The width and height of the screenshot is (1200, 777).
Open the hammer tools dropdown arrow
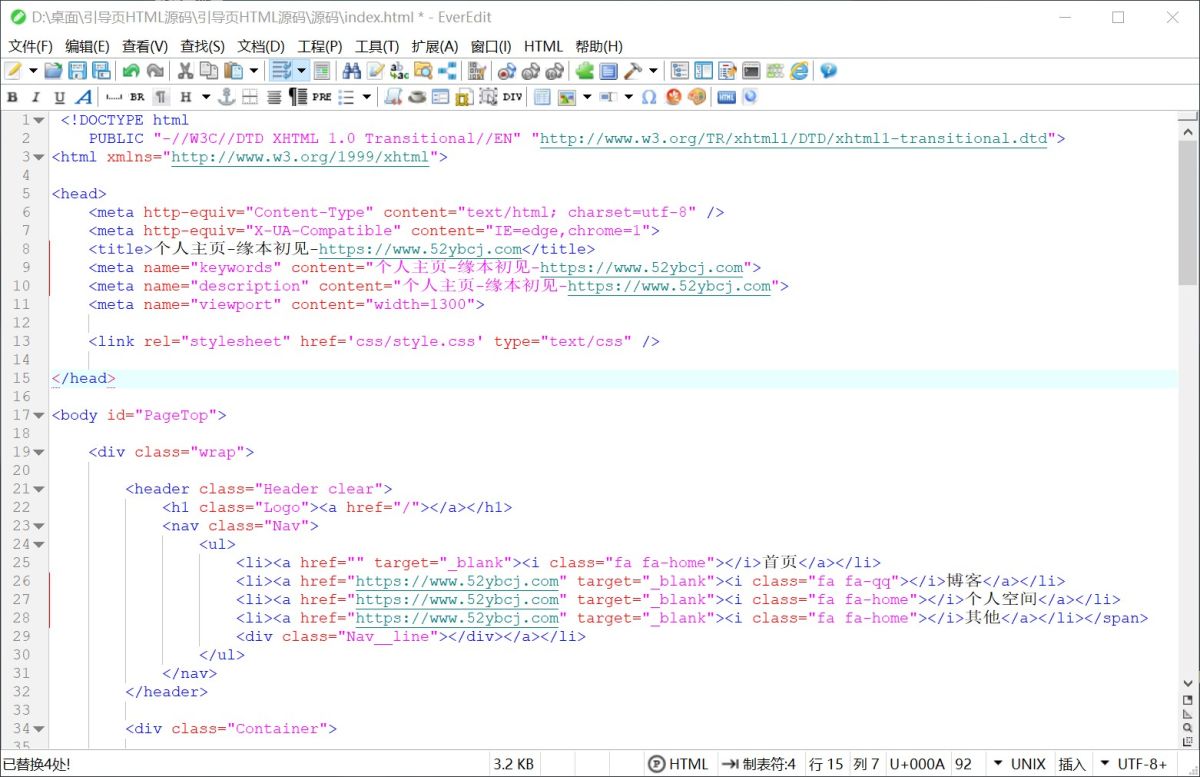654,71
